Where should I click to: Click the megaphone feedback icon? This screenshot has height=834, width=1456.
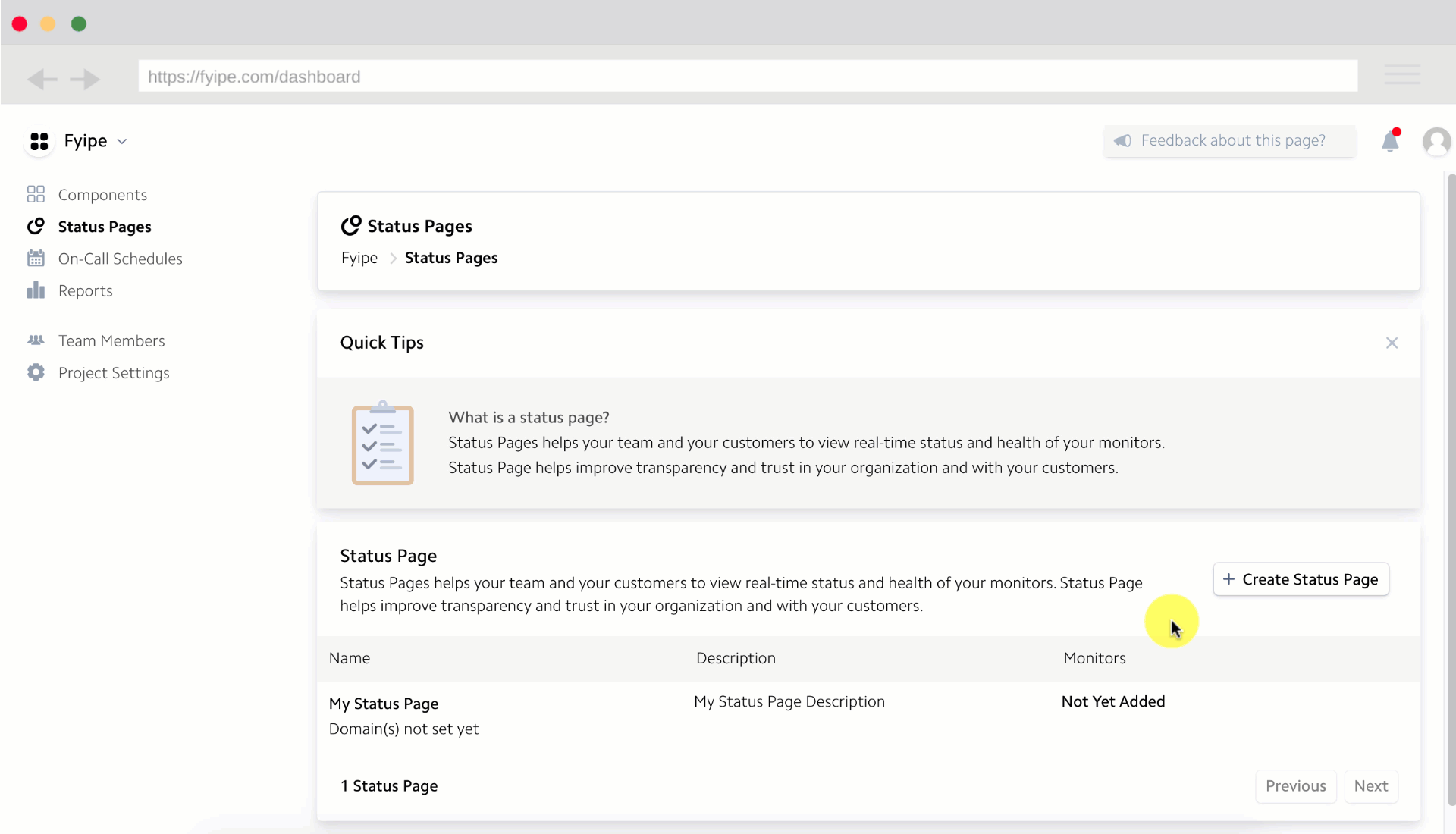click(x=1123, y=141)
